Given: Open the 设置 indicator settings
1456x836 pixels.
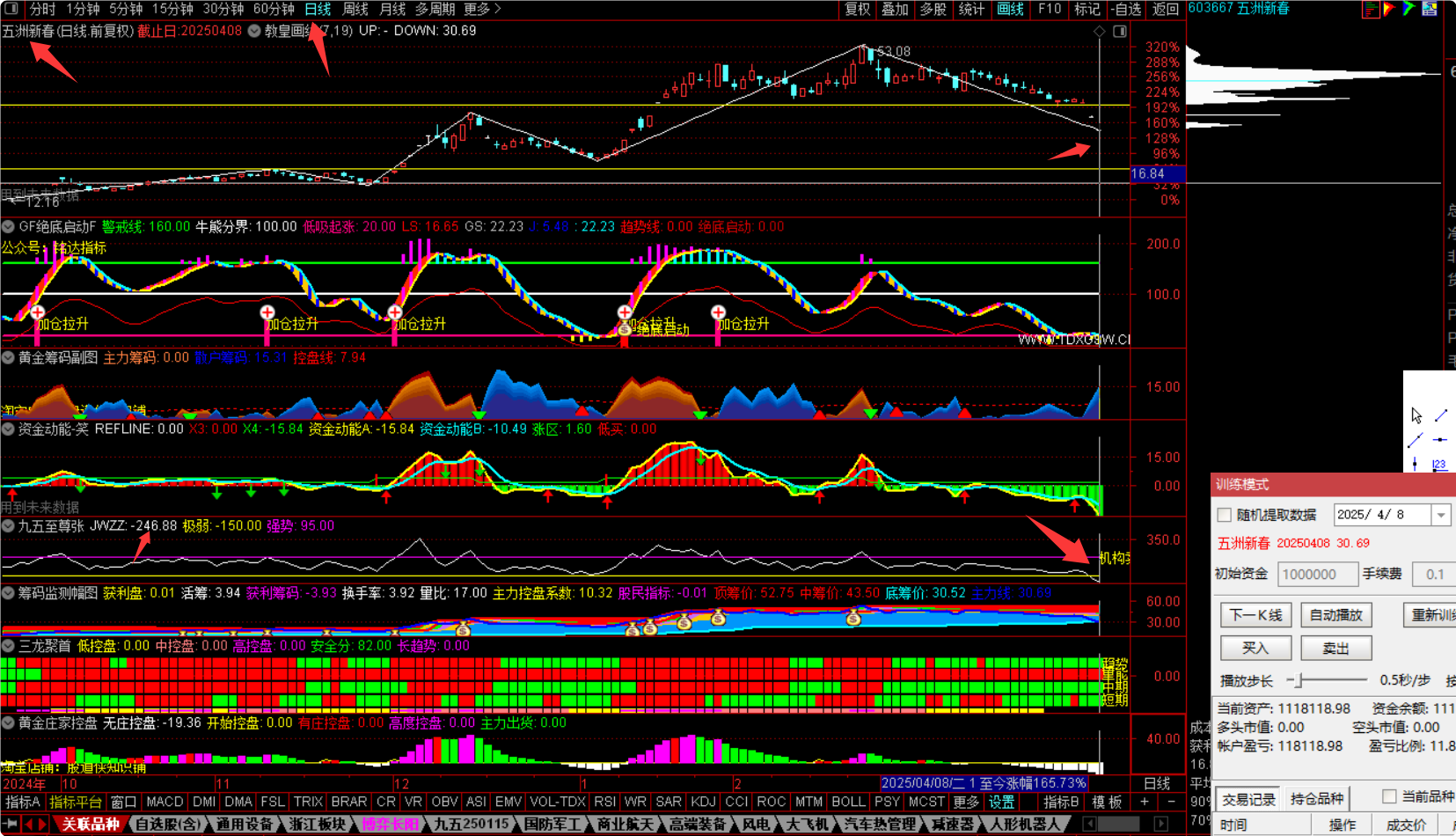Looking at the screenshot, I should [x=1001, y=802].
